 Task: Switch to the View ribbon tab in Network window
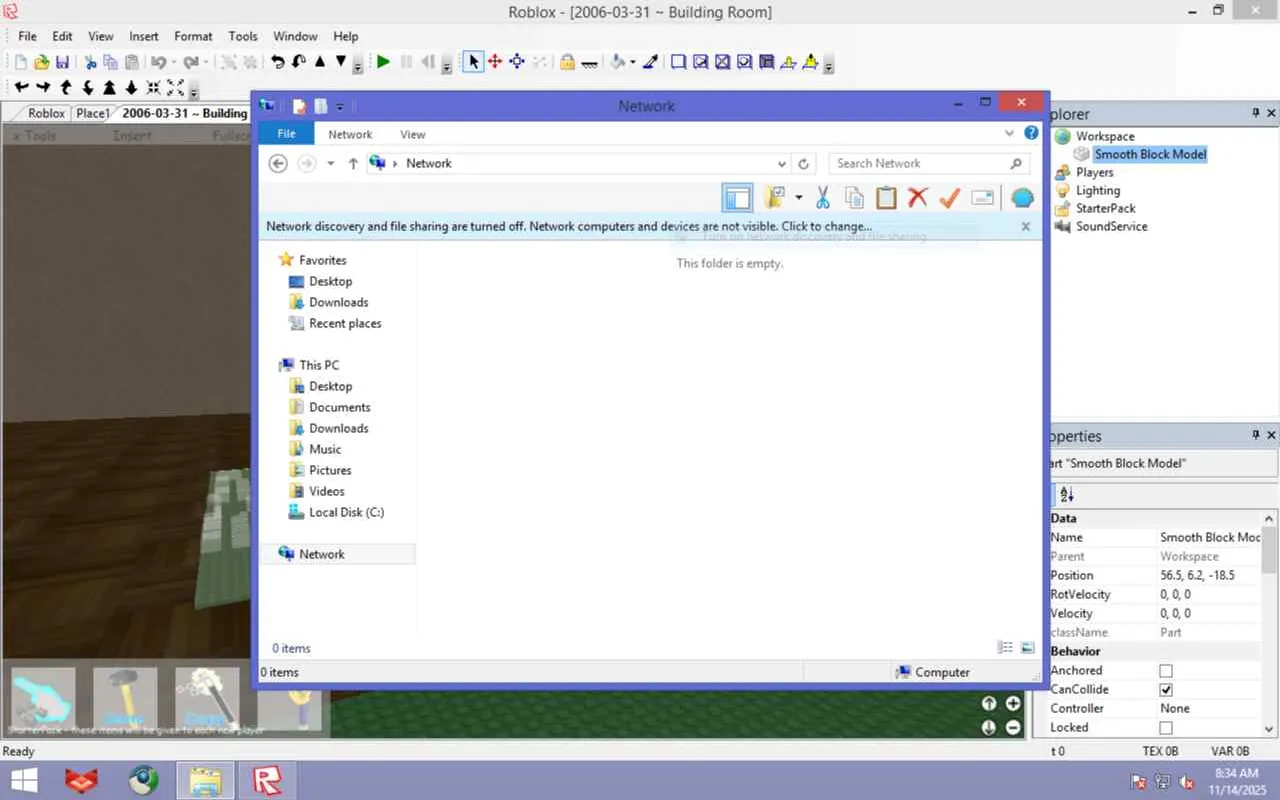click(412, 134)
